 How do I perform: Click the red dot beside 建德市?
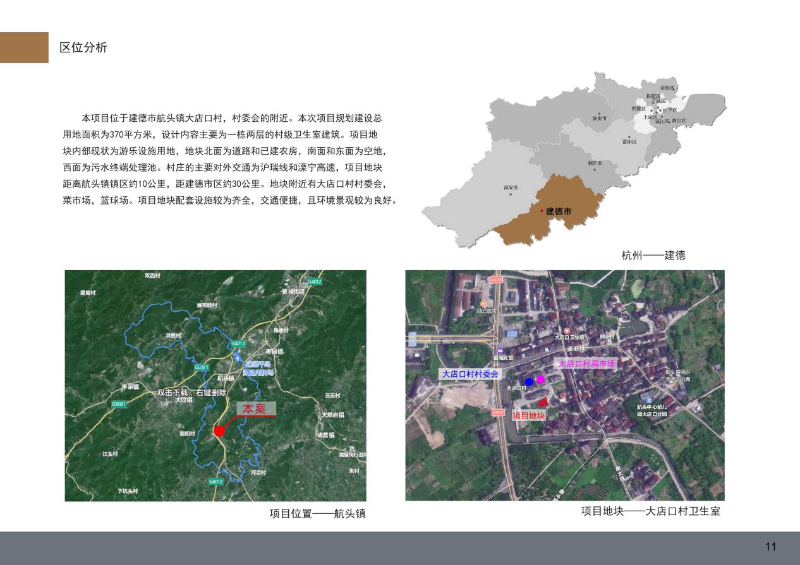[x=541, y=212]
